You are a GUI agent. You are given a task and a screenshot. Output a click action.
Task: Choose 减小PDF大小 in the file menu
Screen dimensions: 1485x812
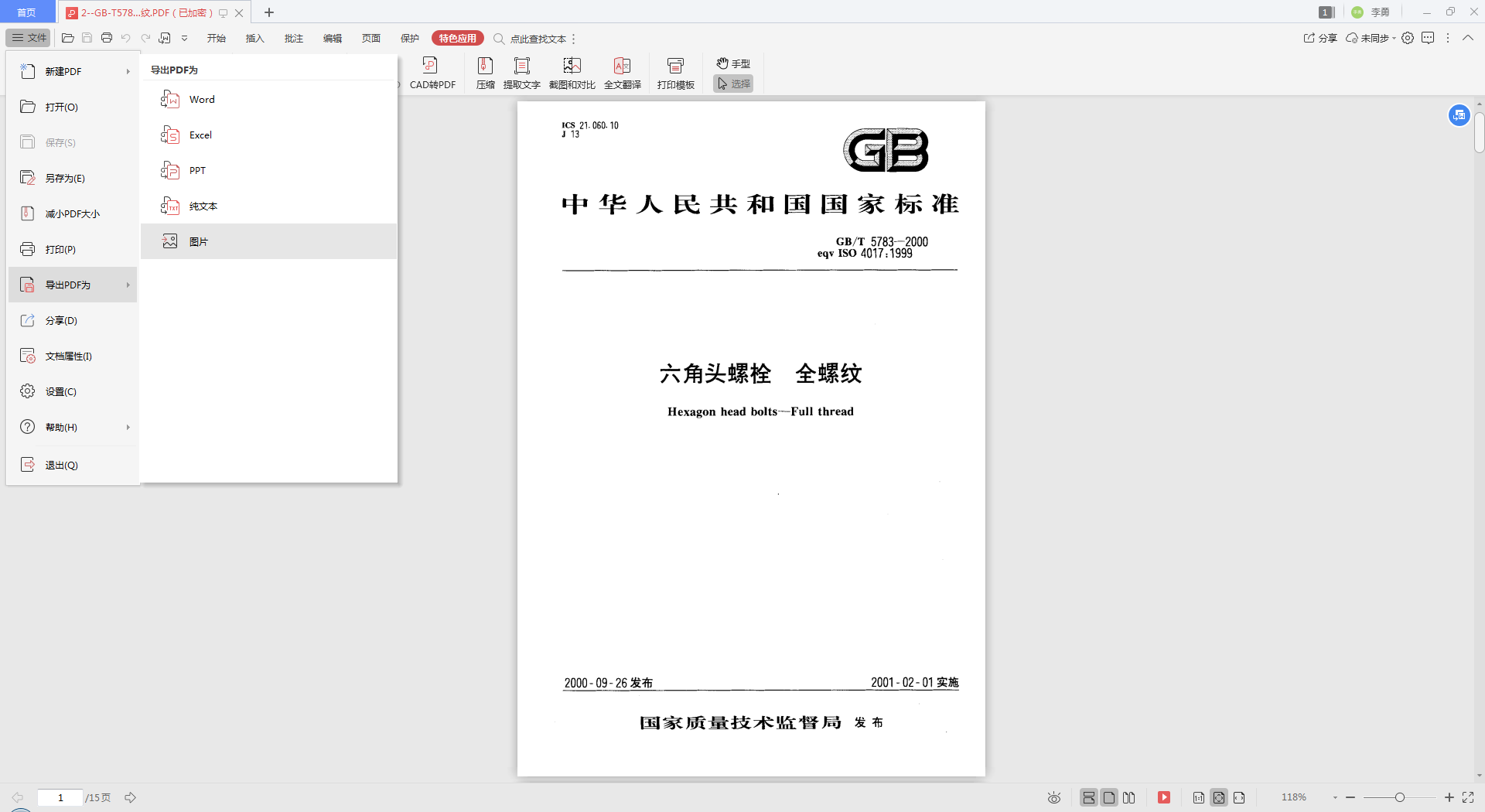[x=73, y=213]
